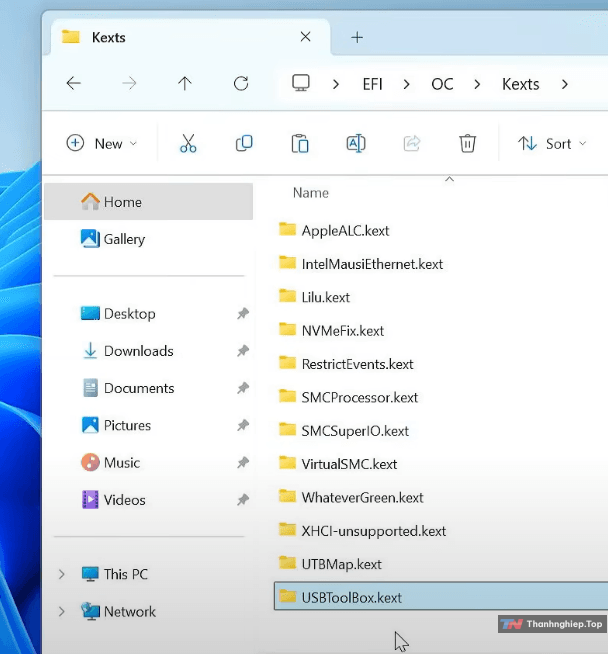Viewport: 608px width, 654px height.
Task: Open Pictures quick access folder
Action: pos(116,425)
